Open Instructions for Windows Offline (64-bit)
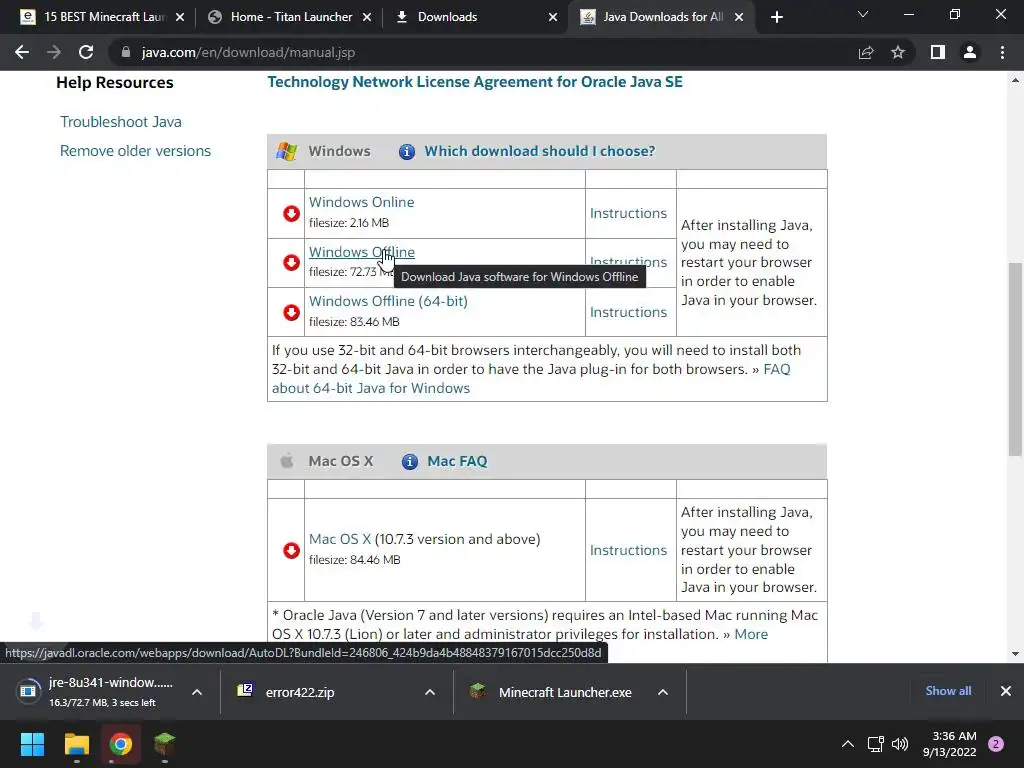The width and height of the screenshot is (1024, 768). click(x=628, y=312)
